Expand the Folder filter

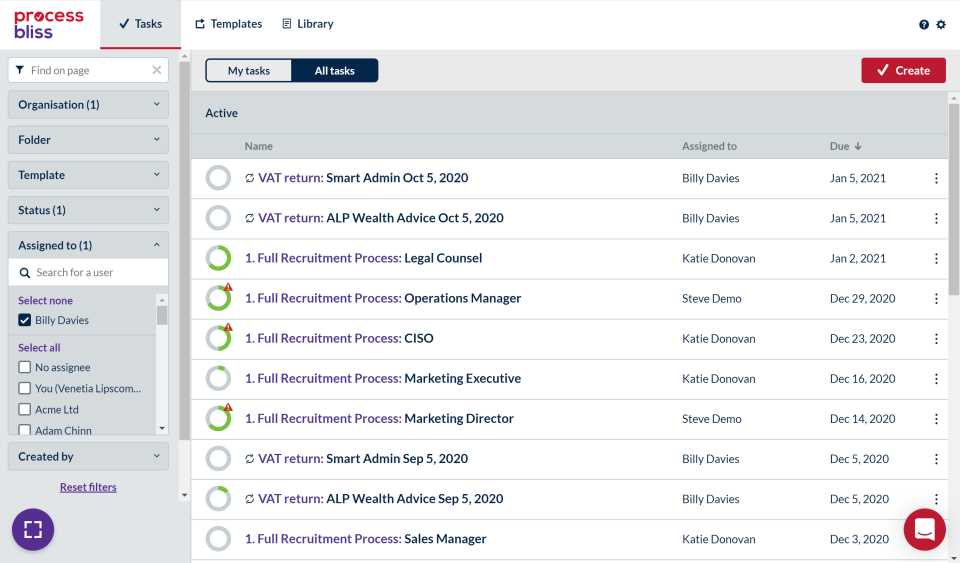point(88,140)
